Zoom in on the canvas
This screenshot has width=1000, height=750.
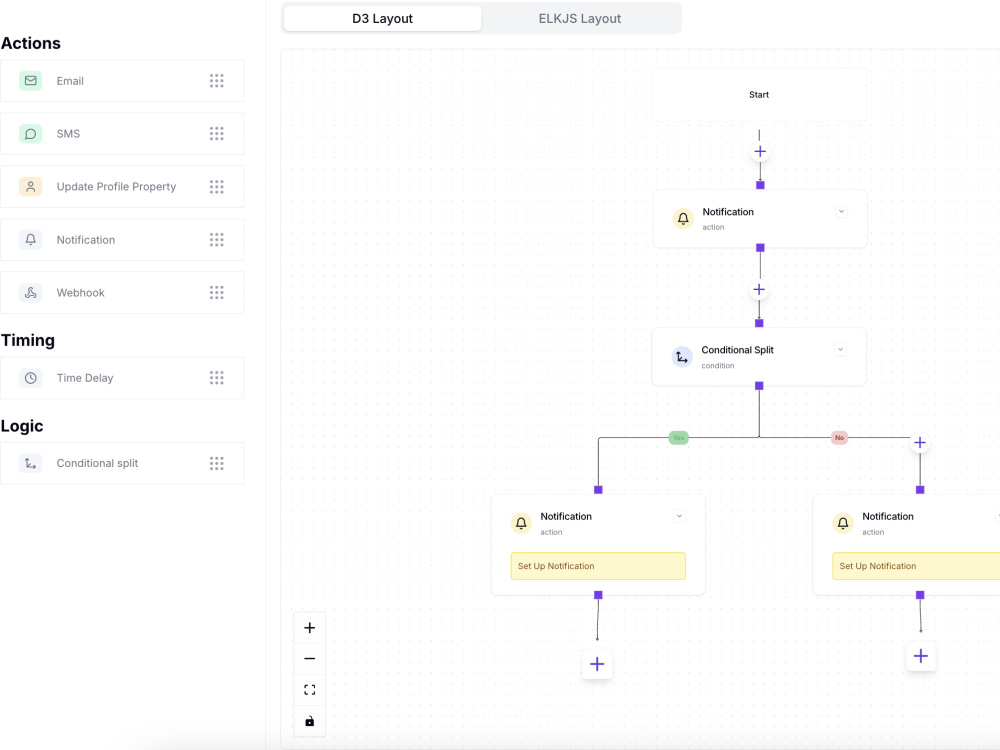(310, 628)
